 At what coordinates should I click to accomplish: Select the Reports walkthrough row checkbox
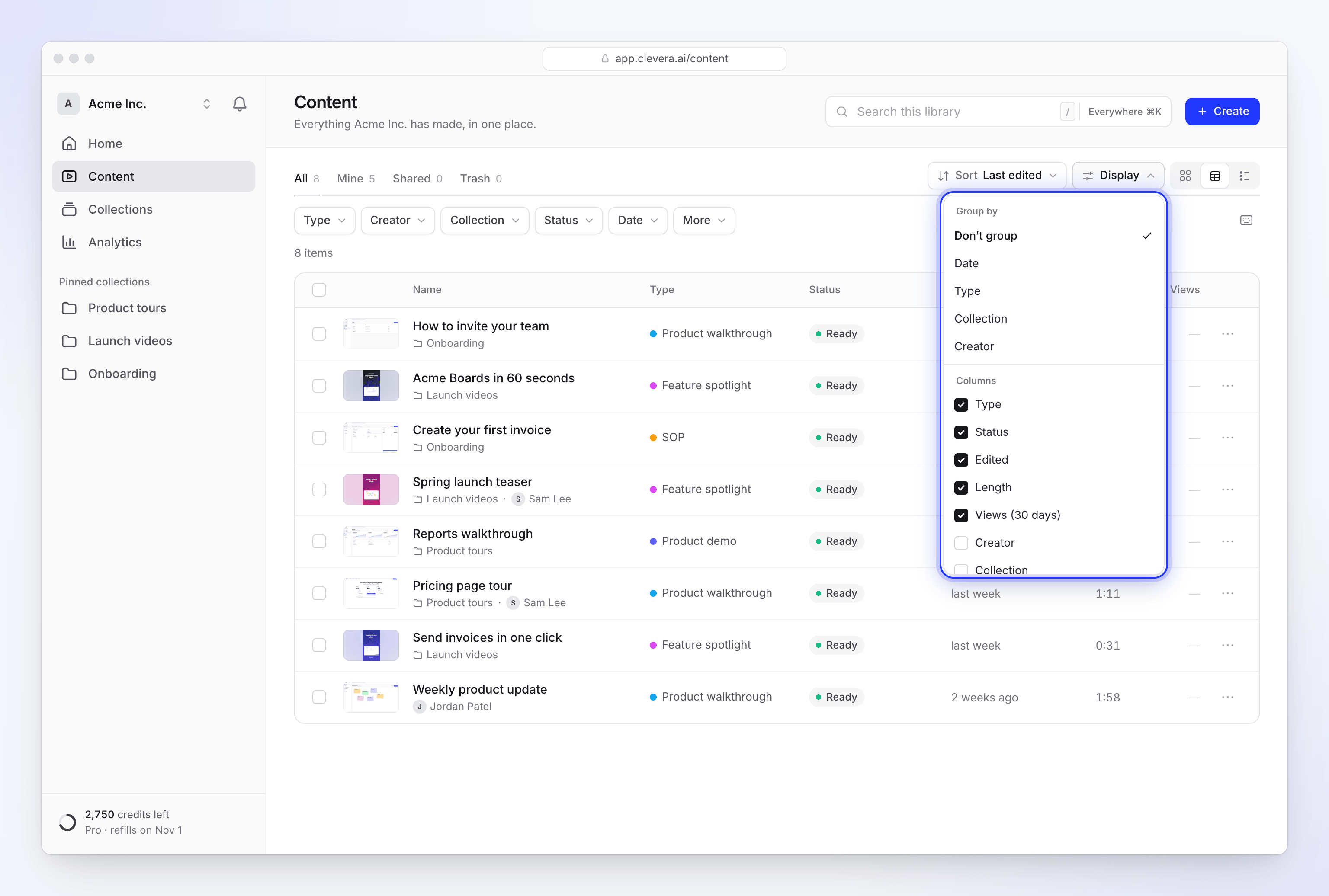click(320, 541)
